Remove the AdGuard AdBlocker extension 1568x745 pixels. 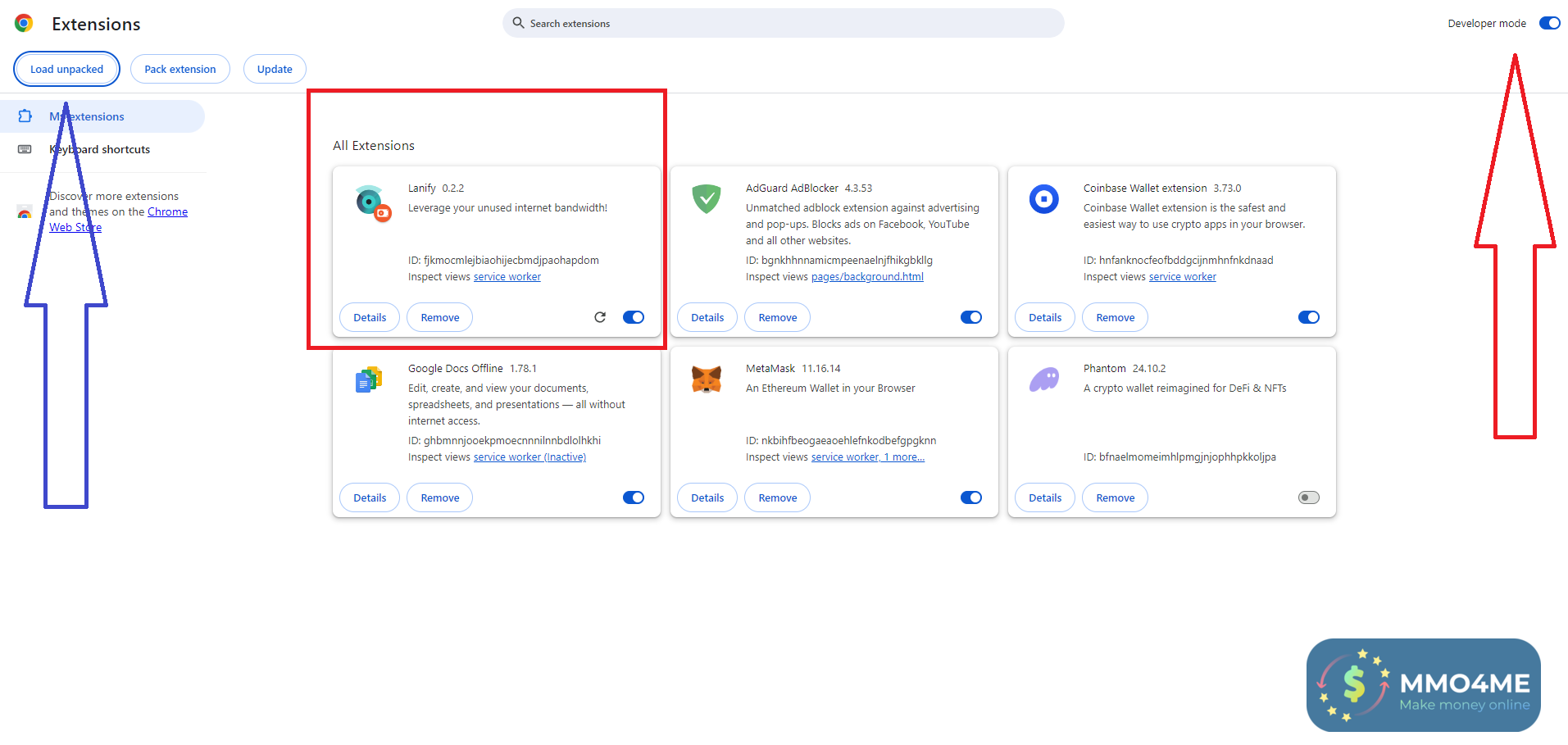coord(777,317)
